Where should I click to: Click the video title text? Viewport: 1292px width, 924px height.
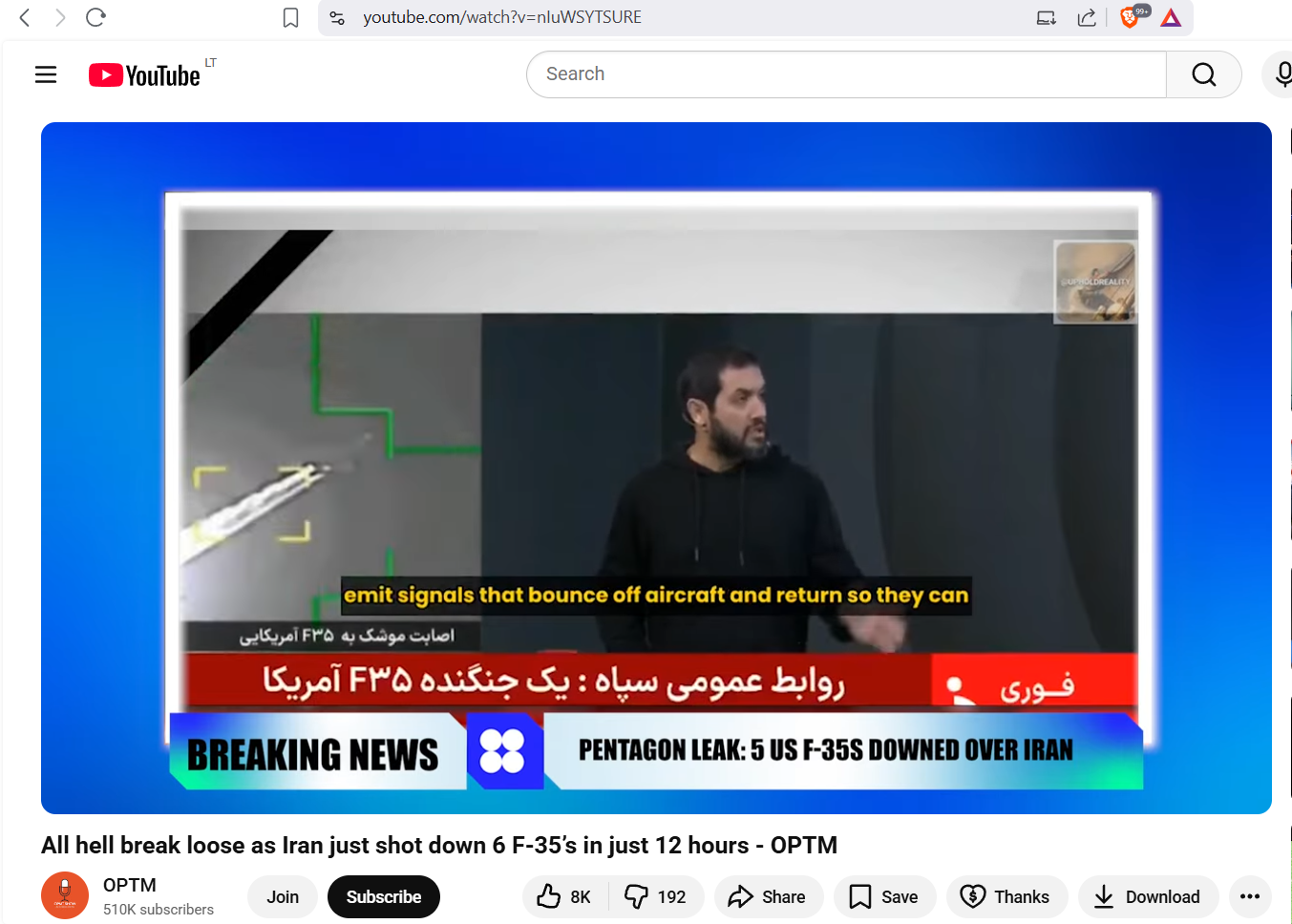439,846
